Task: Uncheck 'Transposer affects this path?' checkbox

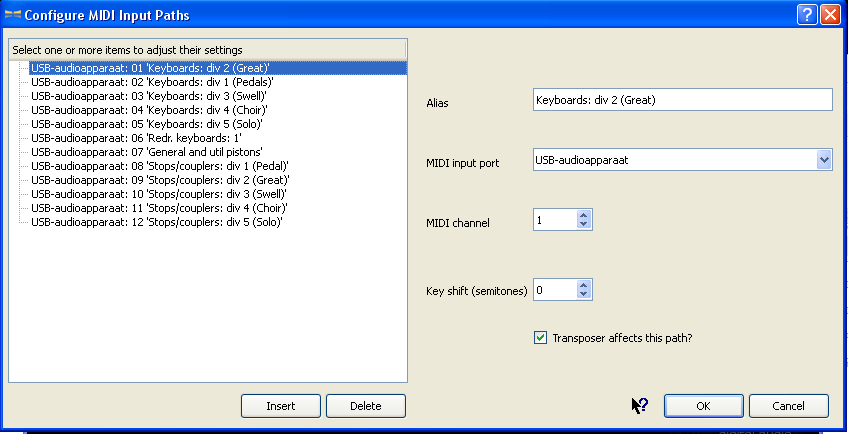Action: tap(540, 338)
